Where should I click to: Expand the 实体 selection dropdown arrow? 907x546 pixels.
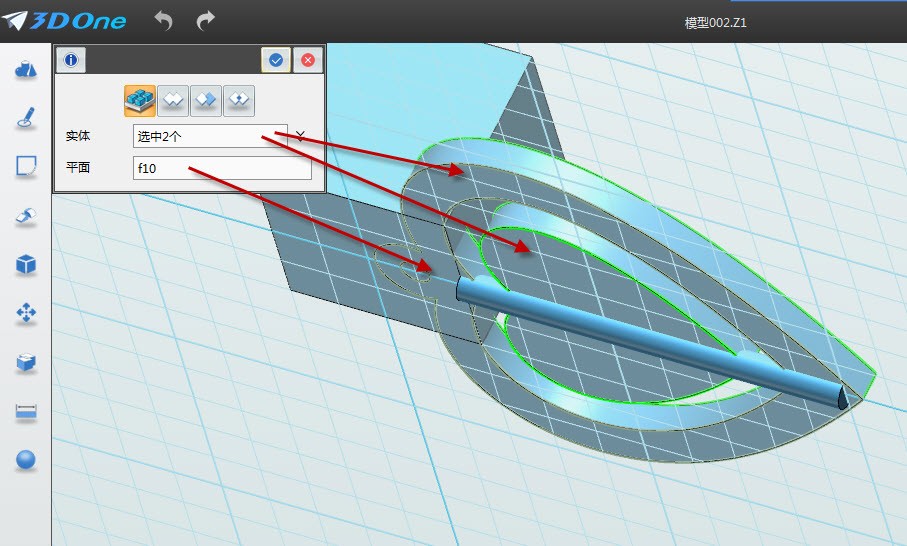[x=299, y=135]
